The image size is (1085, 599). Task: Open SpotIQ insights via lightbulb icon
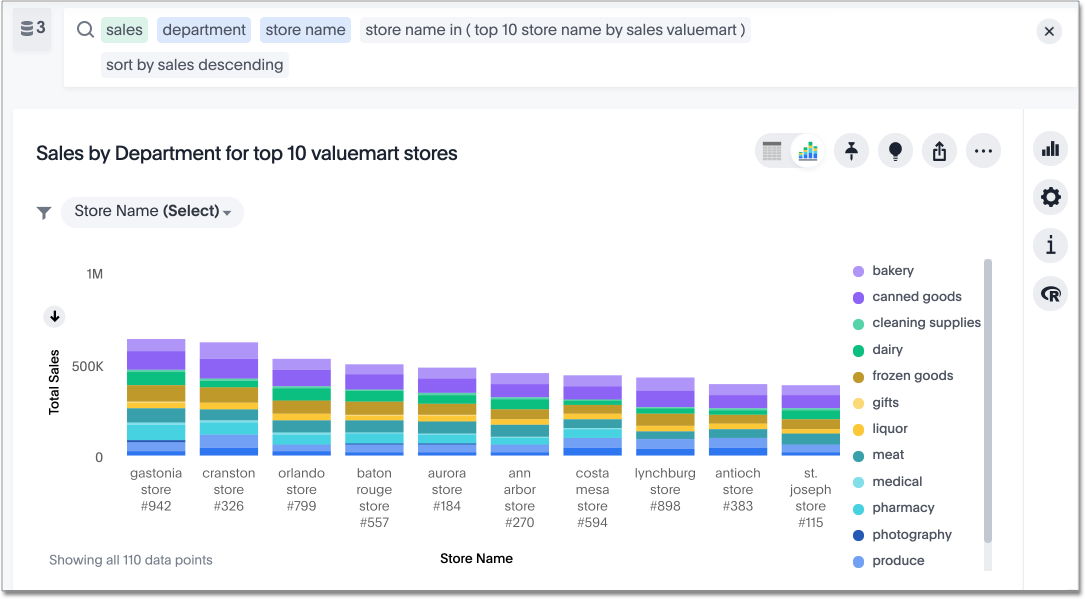click(x=895, y=150)
